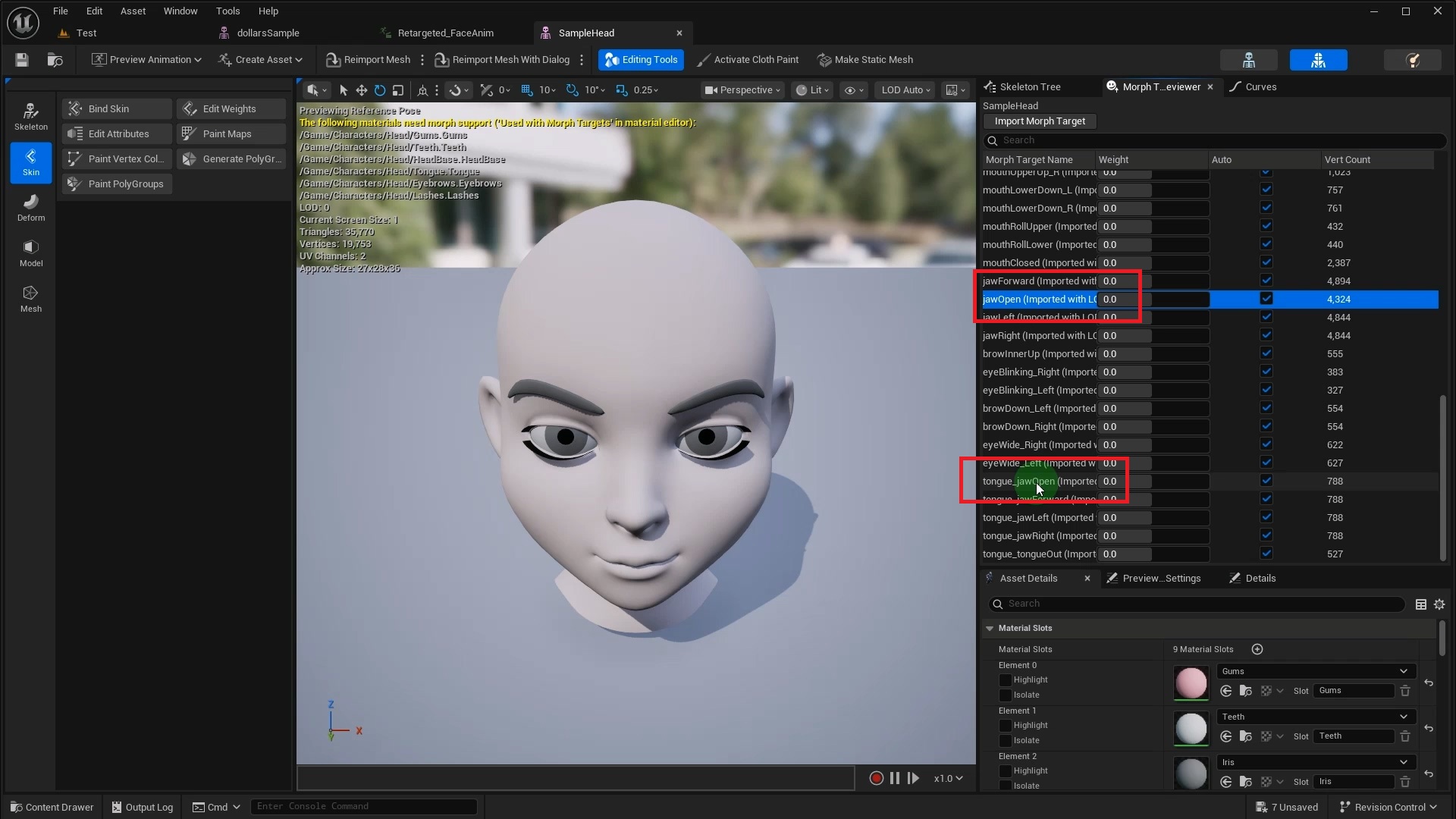
Task: Click the record animation button
Action: pyautogui.click(x=876, y=778)
